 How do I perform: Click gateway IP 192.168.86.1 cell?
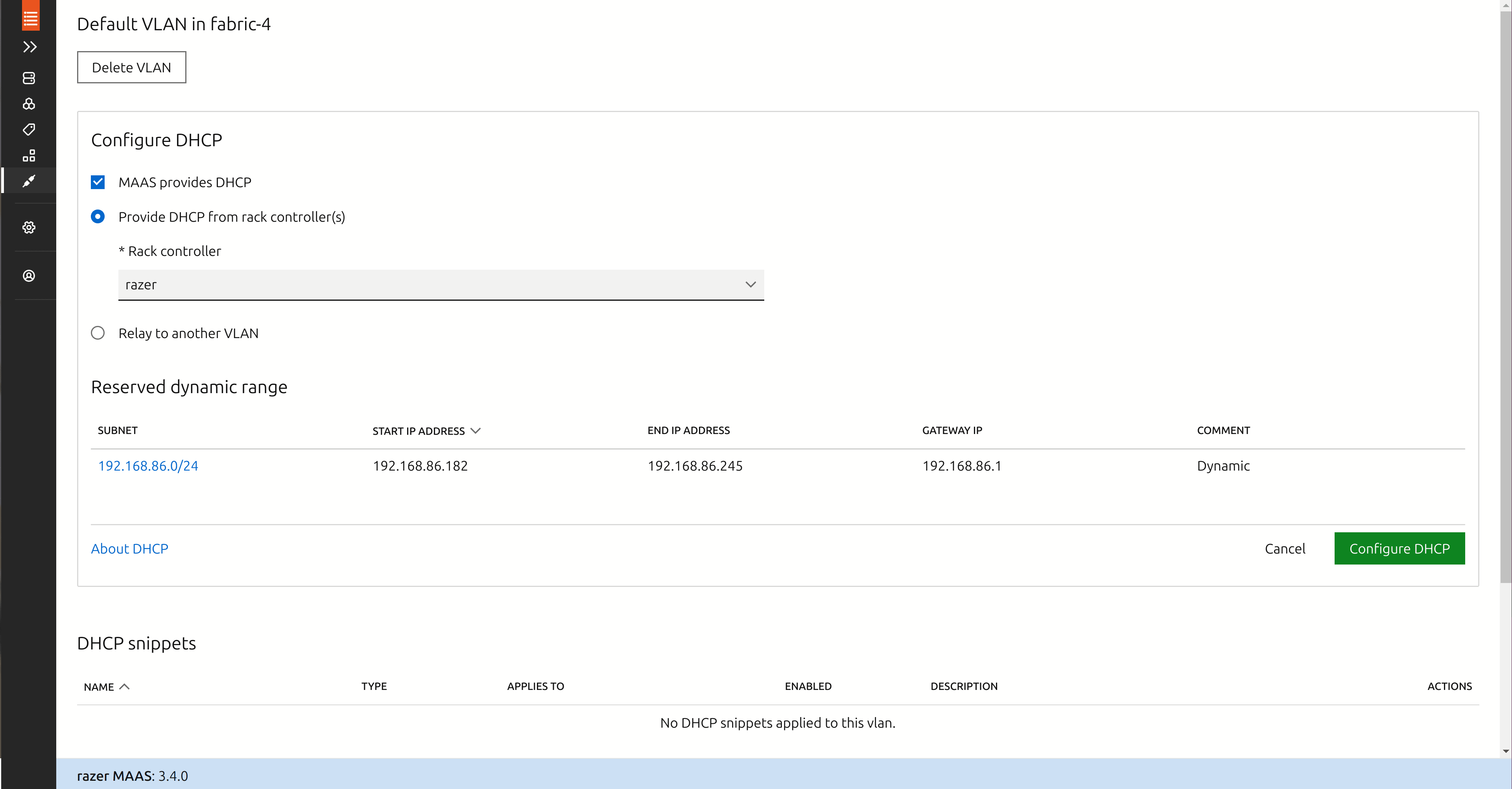point(961,466)
